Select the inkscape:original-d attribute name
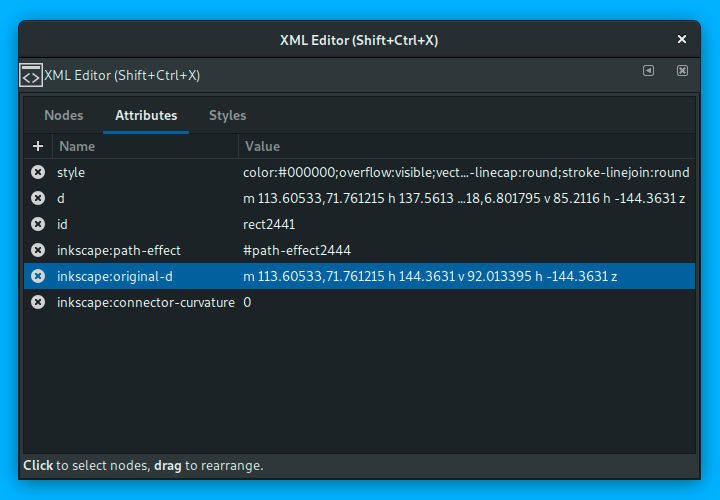Image resolution: width=720 pixels, height=500 pixels. (115, 276)
